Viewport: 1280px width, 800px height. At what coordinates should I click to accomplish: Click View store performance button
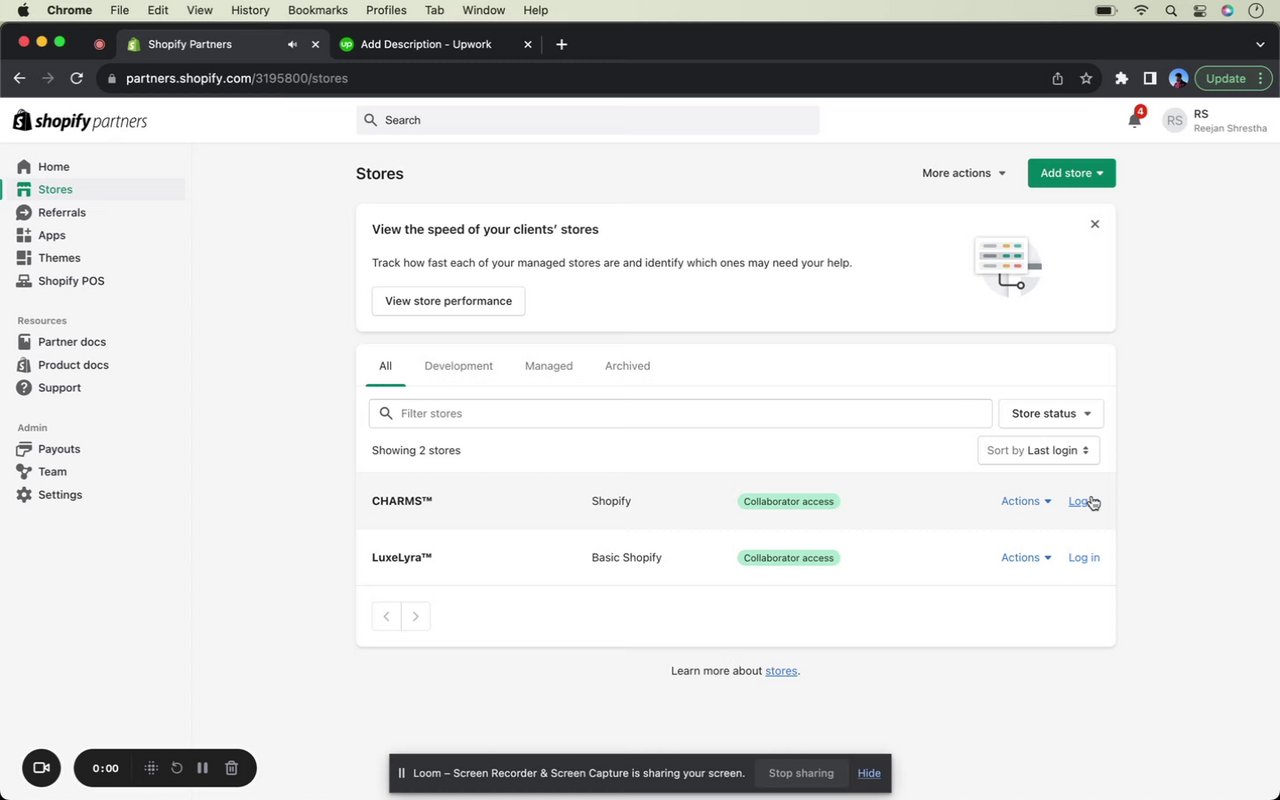tap(448, 301)
